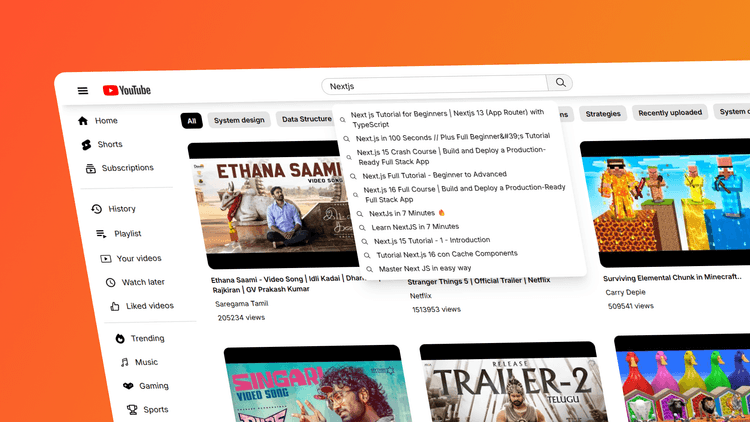
Task: Visit the Carry Depie channel
Action: [625, 292]
